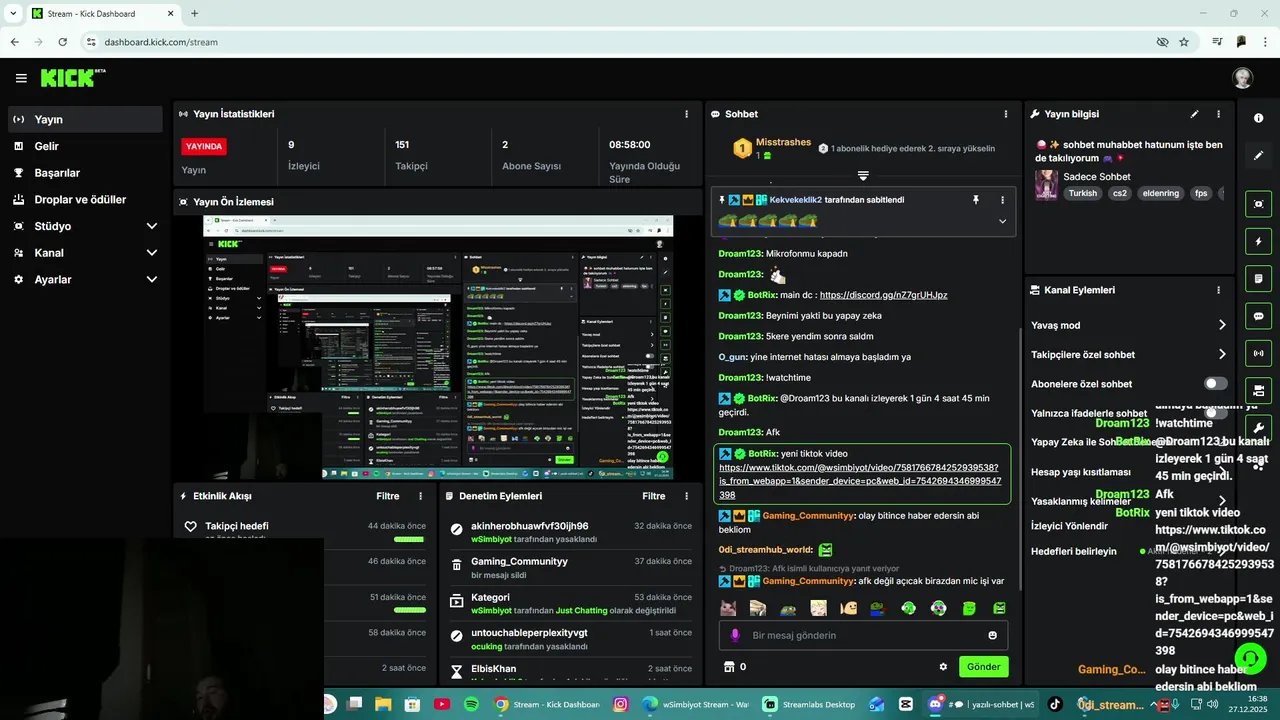The width and height of the screenshot is (1280, 720).
Task: Open the emoji picker in chat input
Action: (x=992, y=635)
